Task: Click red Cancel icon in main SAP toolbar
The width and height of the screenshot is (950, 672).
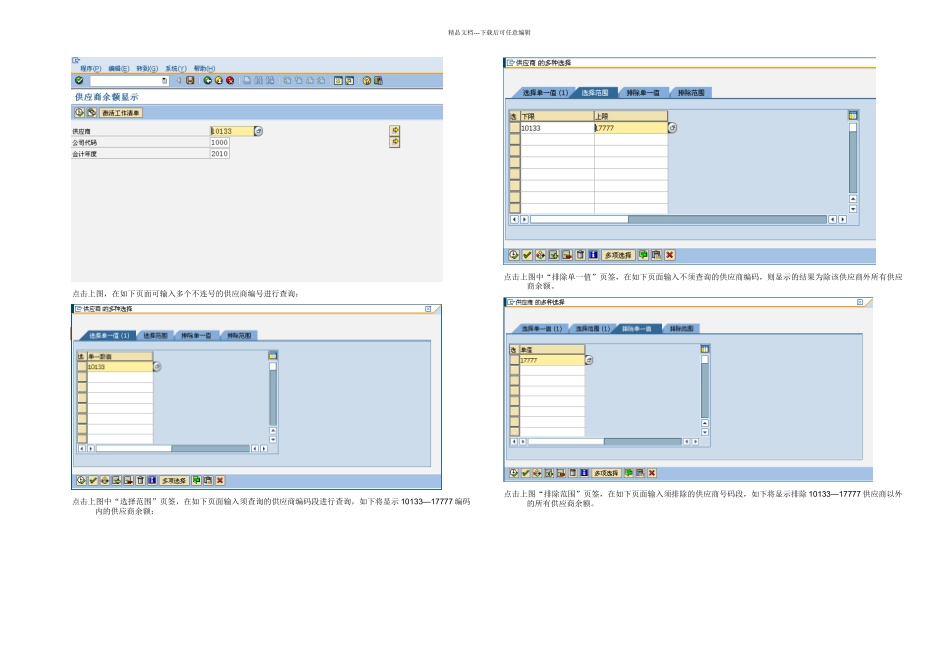Action: pos(230,81)
